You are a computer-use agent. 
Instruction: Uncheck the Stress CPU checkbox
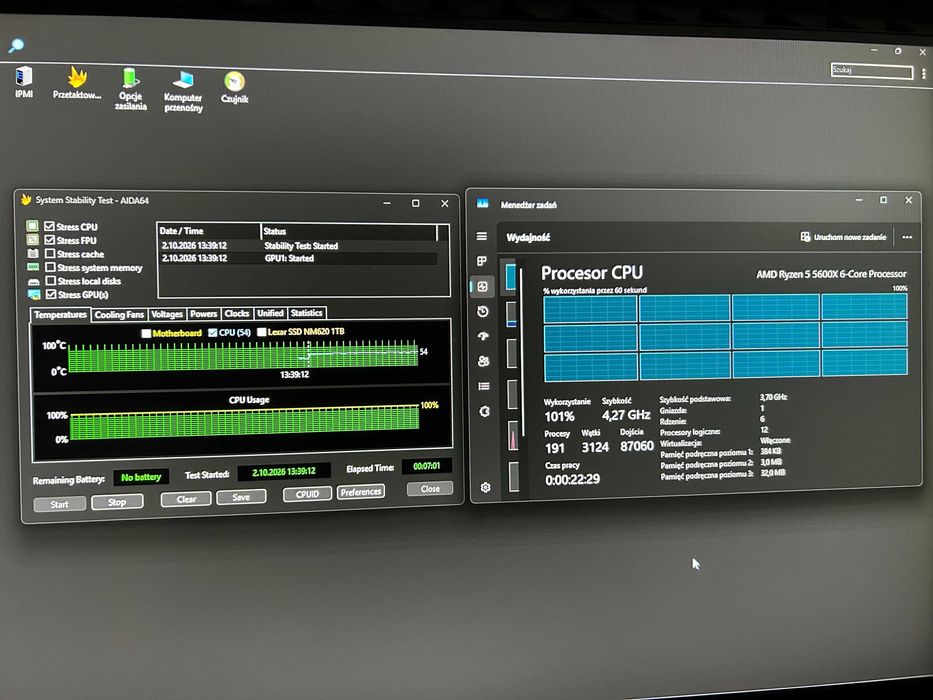tap(49, 226)
